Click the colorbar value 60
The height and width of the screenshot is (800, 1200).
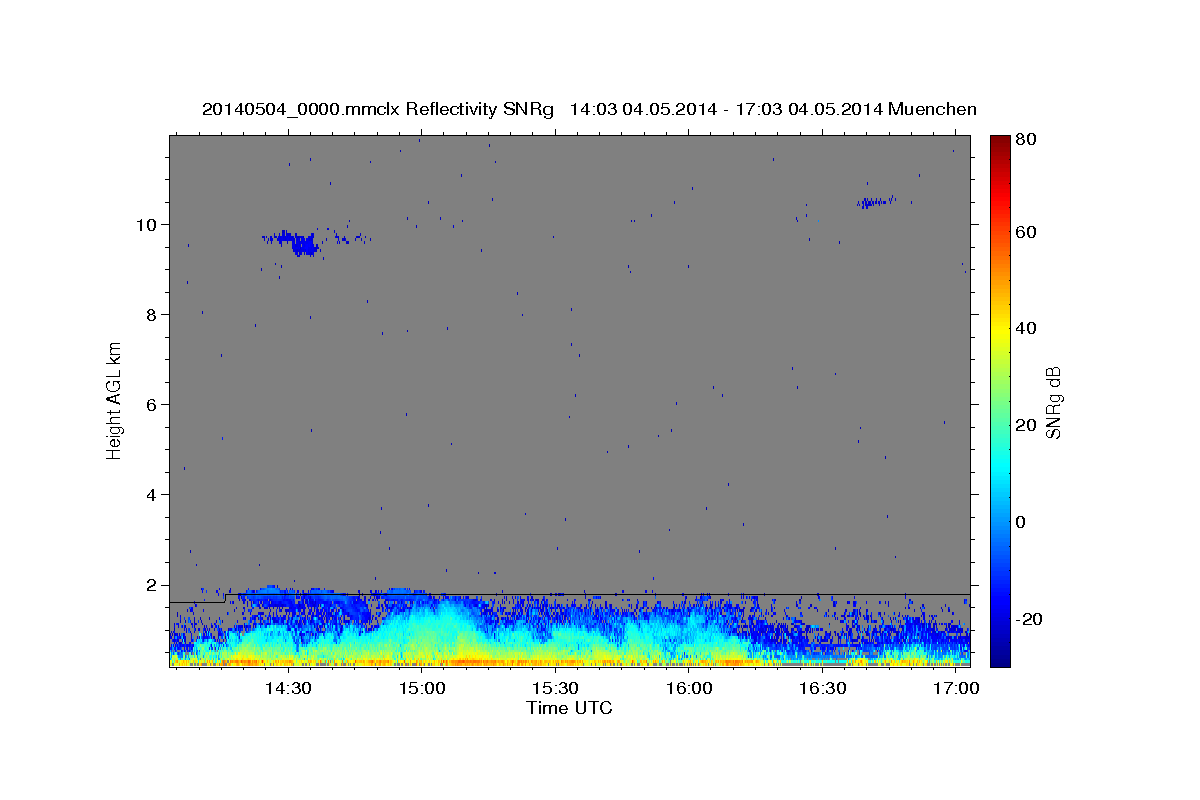click(1025, 232)
